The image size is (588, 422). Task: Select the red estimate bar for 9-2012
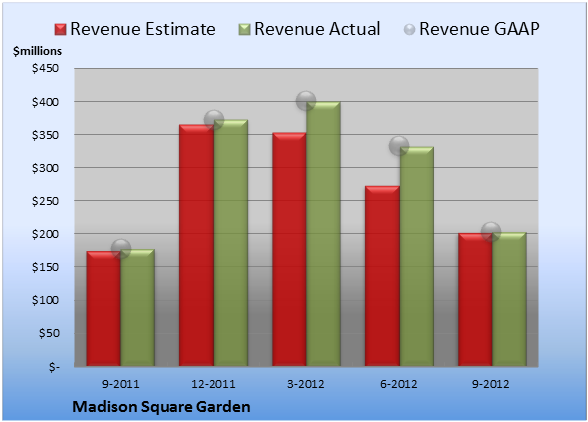pos(475,299)
